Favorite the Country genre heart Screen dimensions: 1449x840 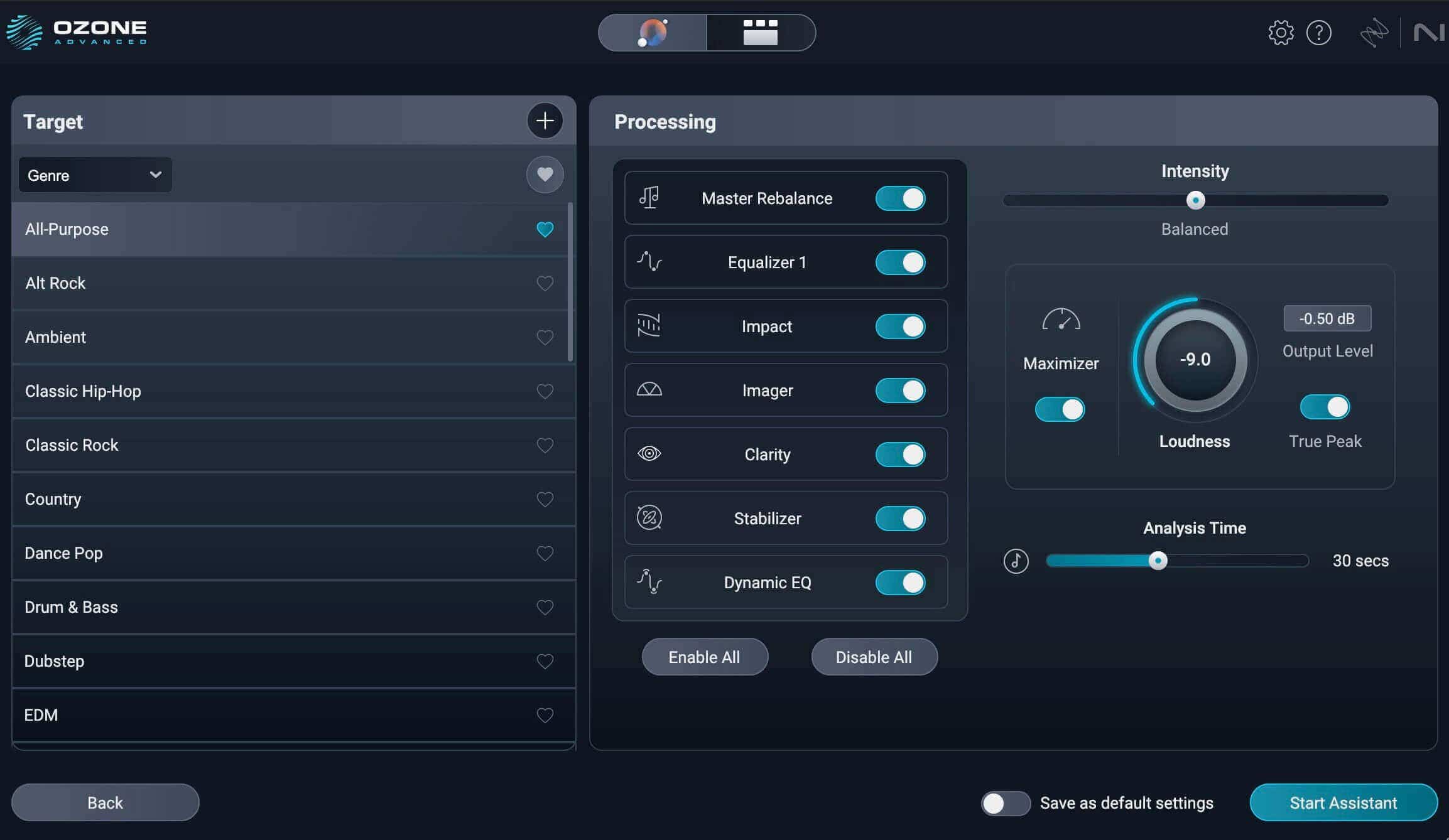545,499
